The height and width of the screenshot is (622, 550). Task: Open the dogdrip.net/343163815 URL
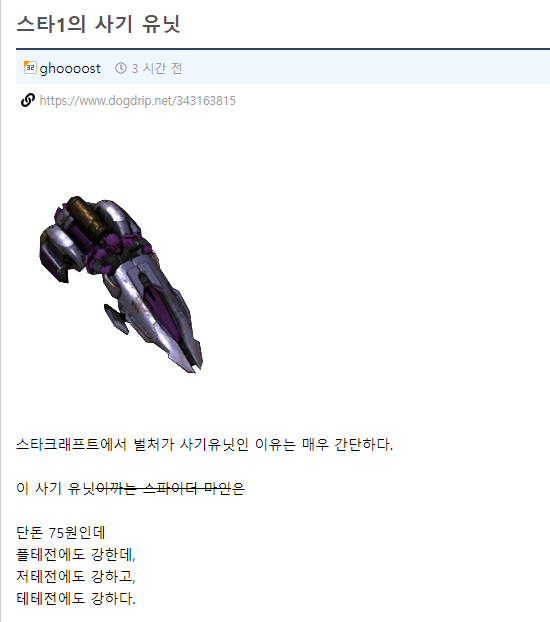[137, 101]
